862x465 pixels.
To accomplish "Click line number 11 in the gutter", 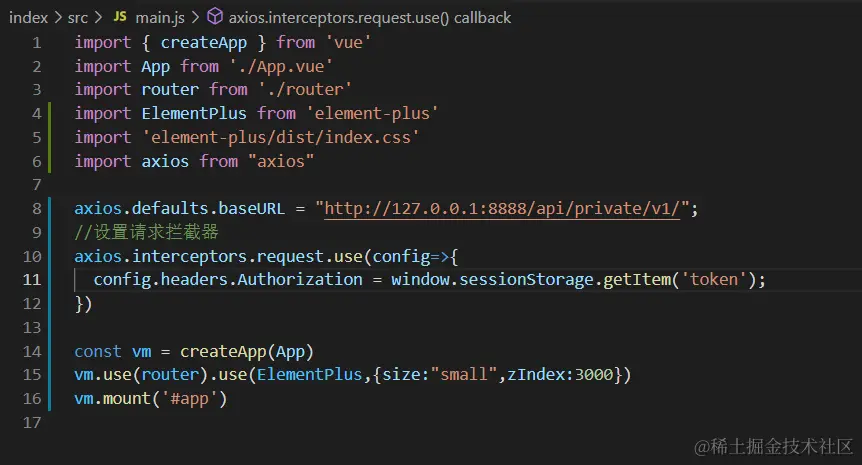I will (x=32, y=280).
